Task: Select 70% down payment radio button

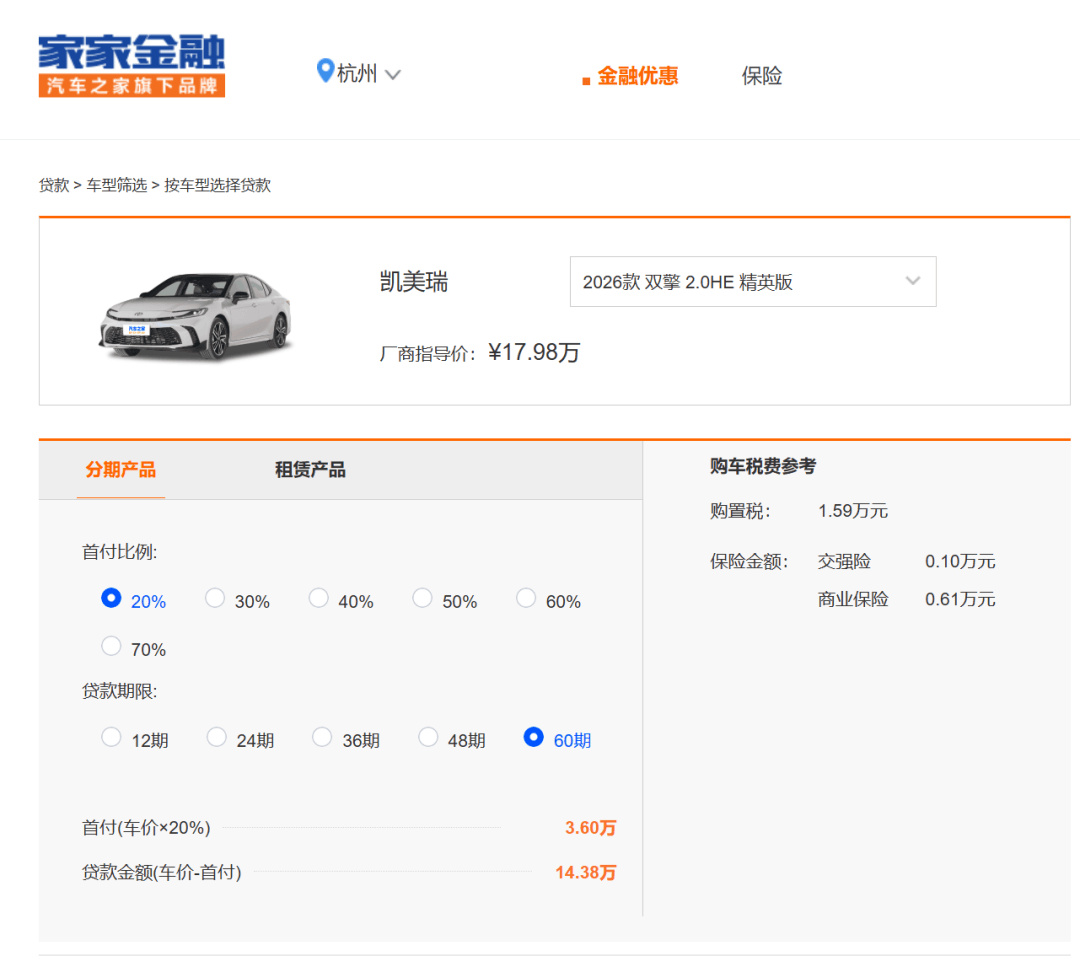Action: [x=111, y=646]
